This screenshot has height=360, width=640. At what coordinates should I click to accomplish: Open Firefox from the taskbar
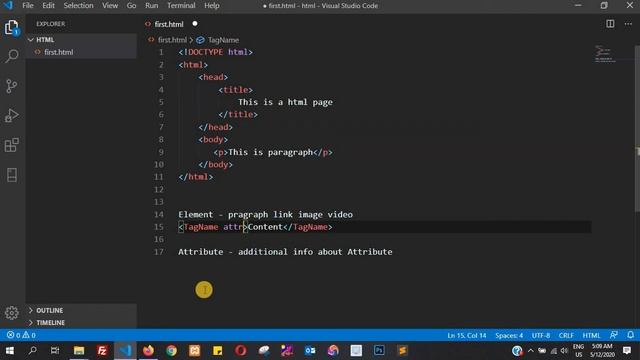[x=148, y=351]
